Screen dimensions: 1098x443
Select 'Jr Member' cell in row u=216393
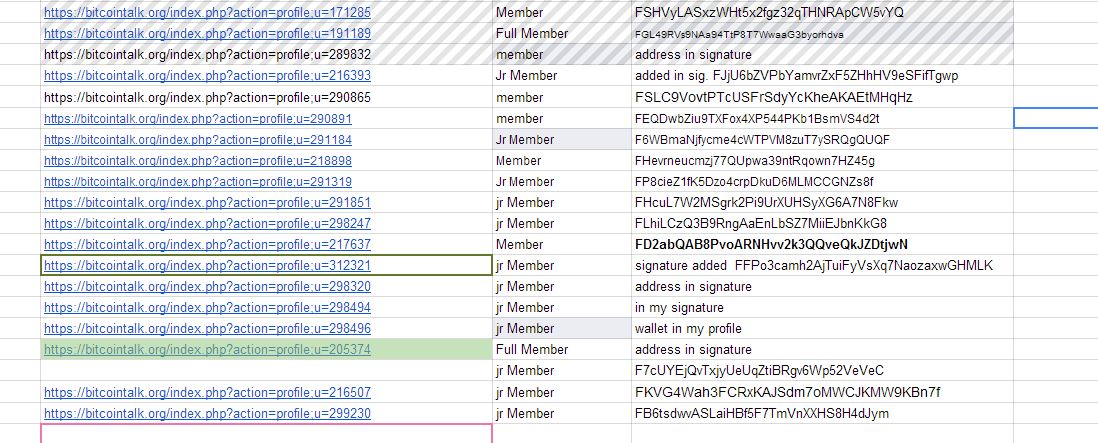(x=562, y=76)
